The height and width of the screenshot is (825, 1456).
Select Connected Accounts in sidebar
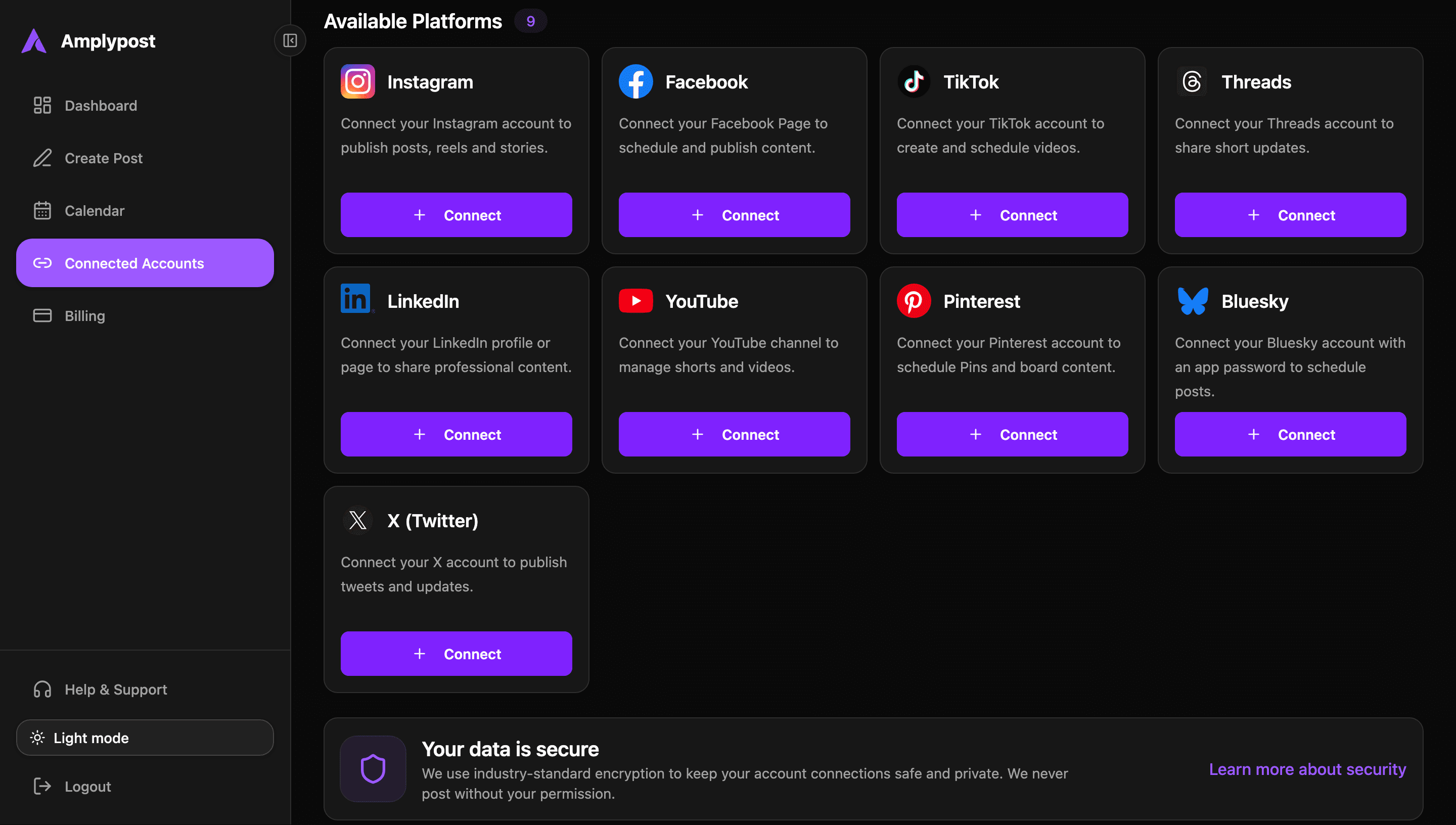[145, 263]
